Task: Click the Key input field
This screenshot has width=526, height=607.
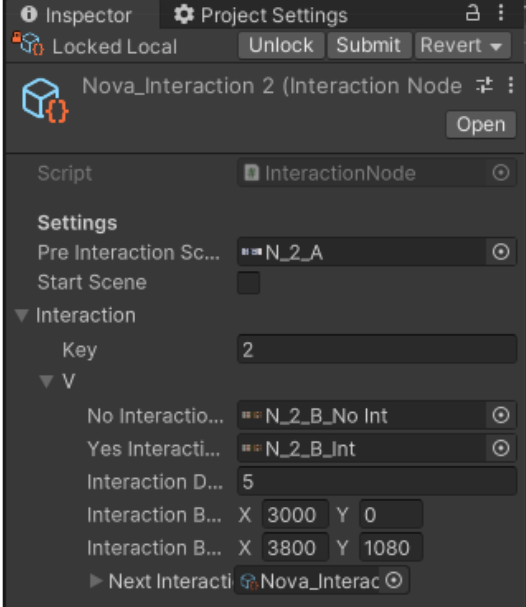Action: 377,350
